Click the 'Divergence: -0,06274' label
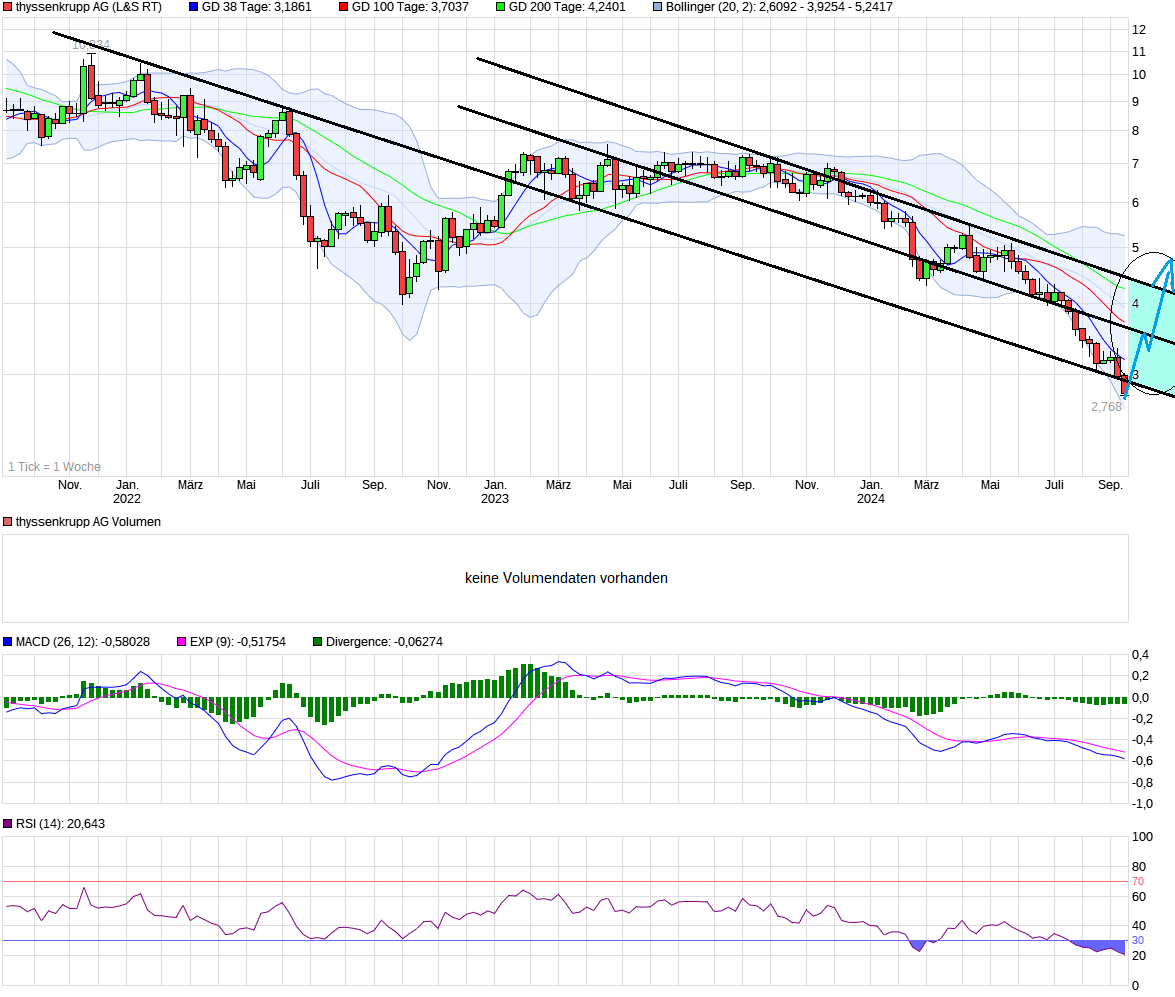1175x997 pixels. pyautogui.click(x=384, y=642)
